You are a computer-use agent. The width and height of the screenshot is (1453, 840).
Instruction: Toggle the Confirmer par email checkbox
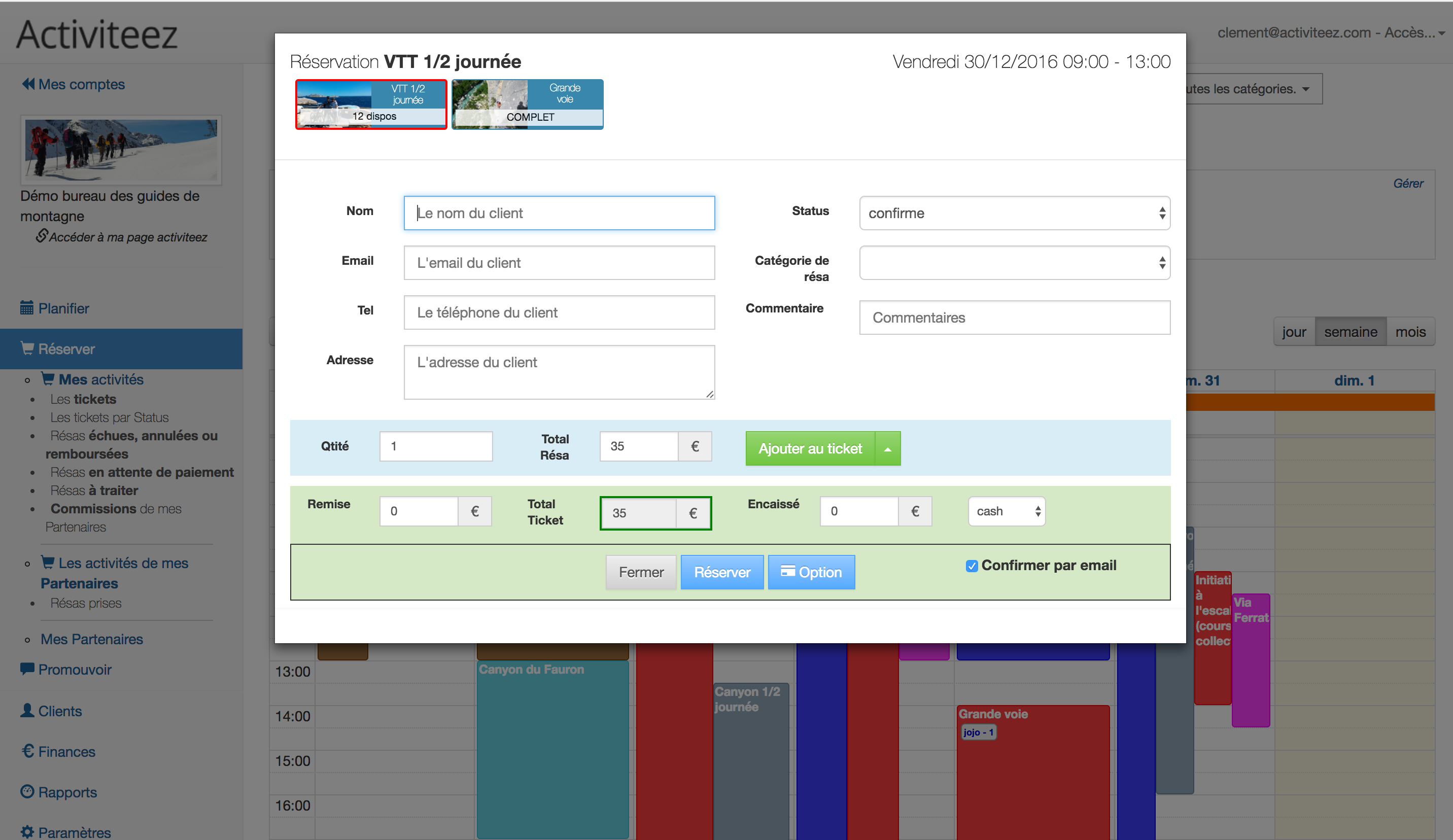[x=972, y=566]
